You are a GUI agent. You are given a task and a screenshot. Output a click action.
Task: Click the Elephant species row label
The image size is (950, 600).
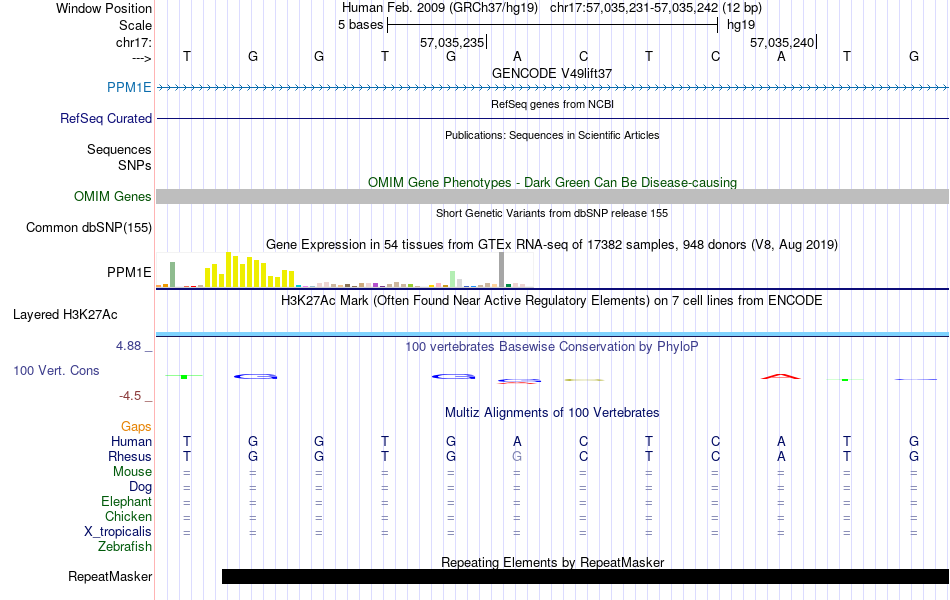127,501
